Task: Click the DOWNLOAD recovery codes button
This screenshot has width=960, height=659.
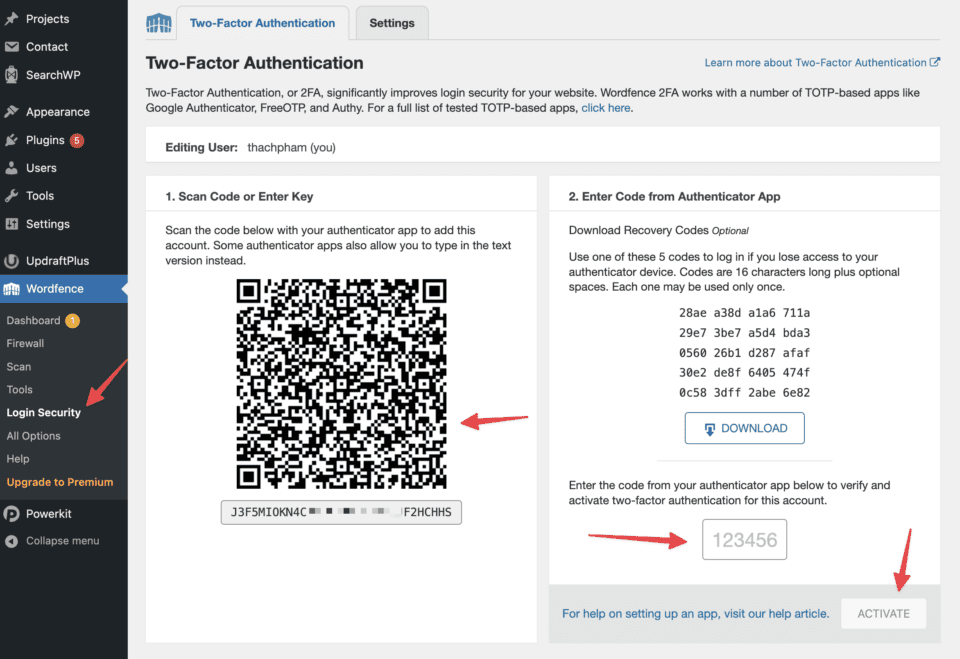Action: 744,428
